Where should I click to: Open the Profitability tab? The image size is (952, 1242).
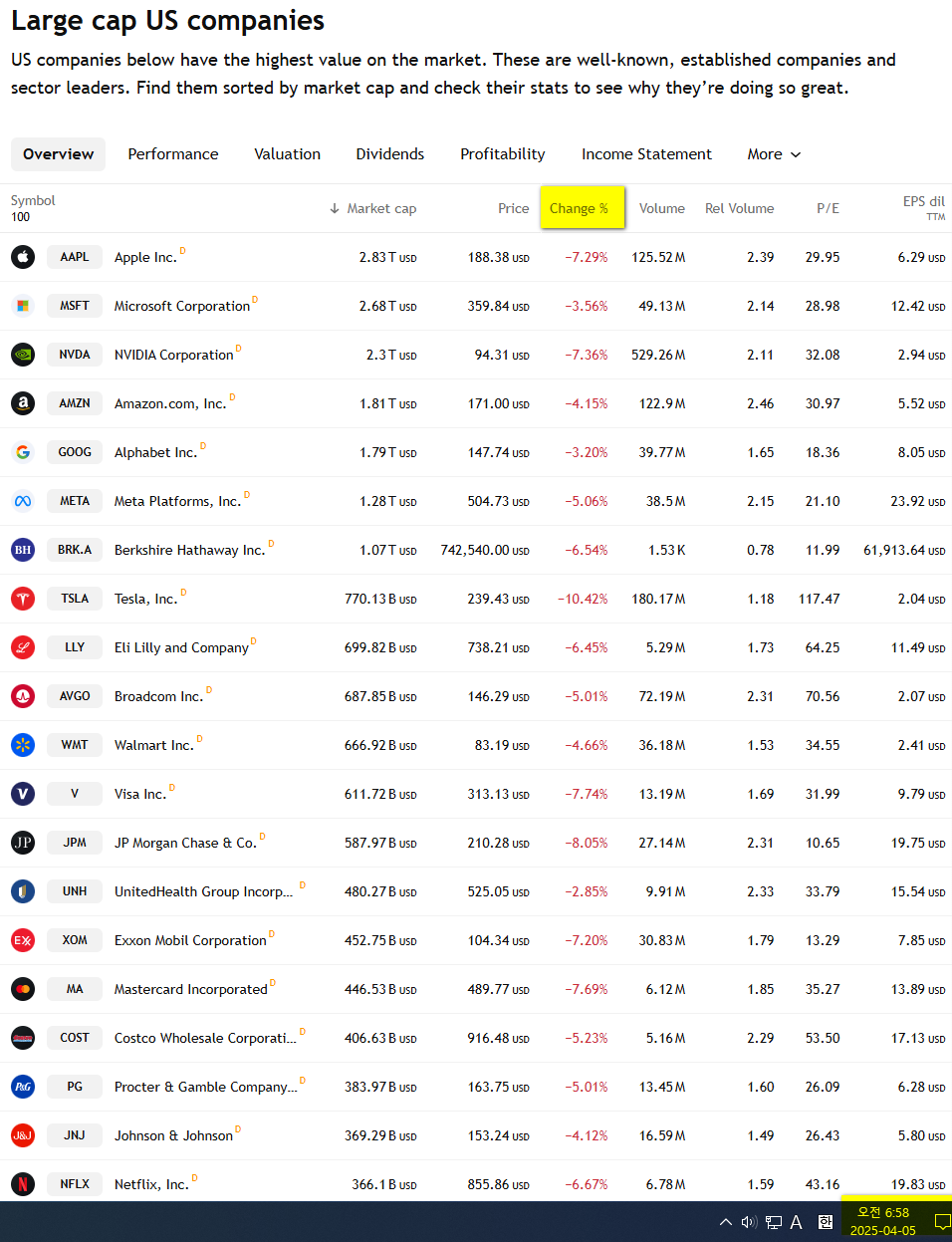(x=503, y=154)
